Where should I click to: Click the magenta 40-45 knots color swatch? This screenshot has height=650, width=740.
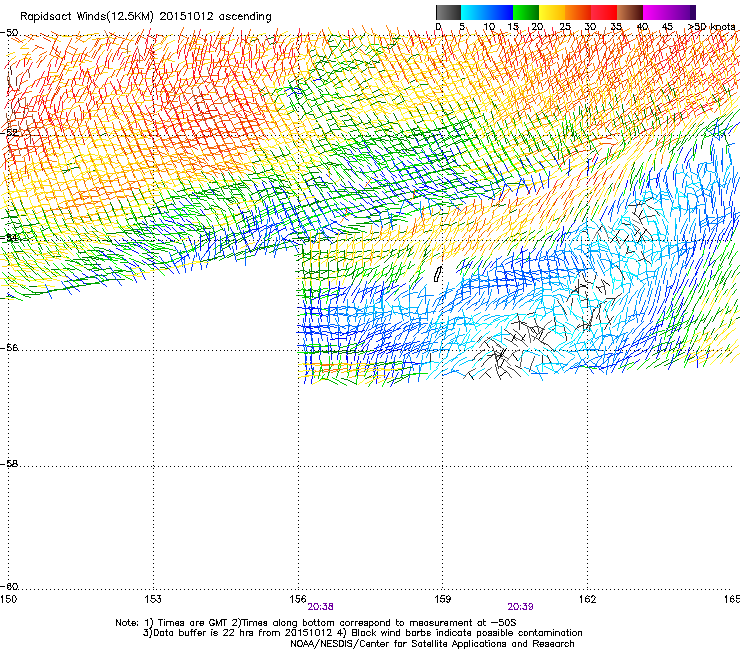tap(656, 12)
